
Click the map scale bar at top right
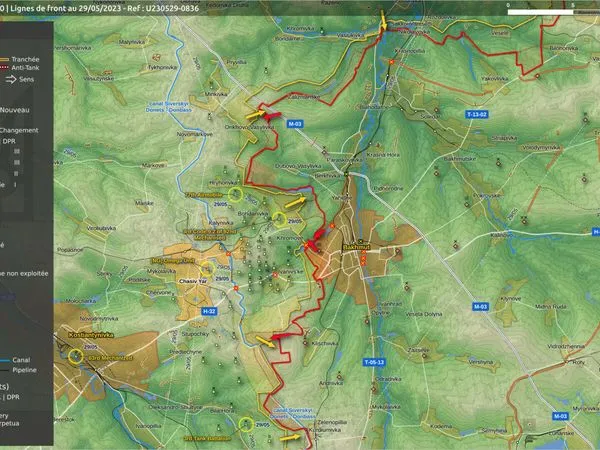tap(553, 12)
